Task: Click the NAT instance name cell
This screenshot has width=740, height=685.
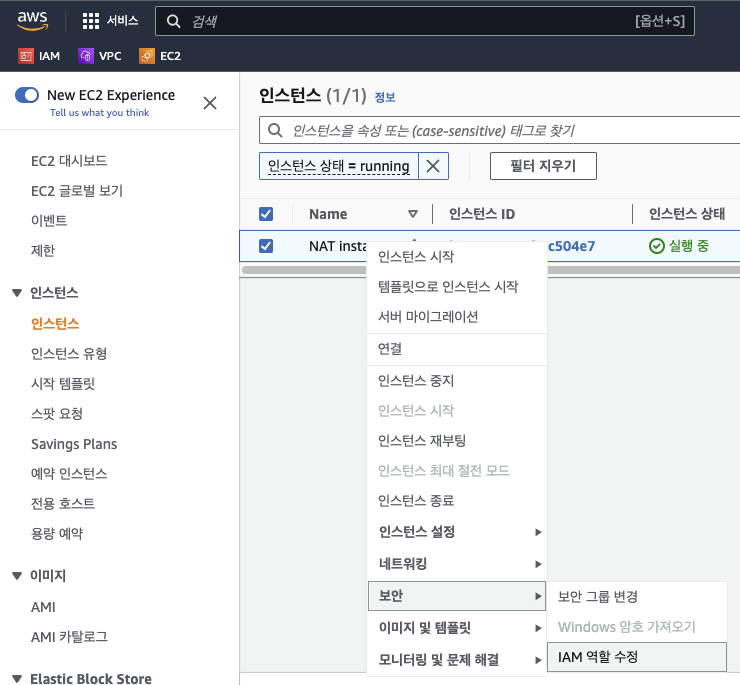Action: point(338,246)
